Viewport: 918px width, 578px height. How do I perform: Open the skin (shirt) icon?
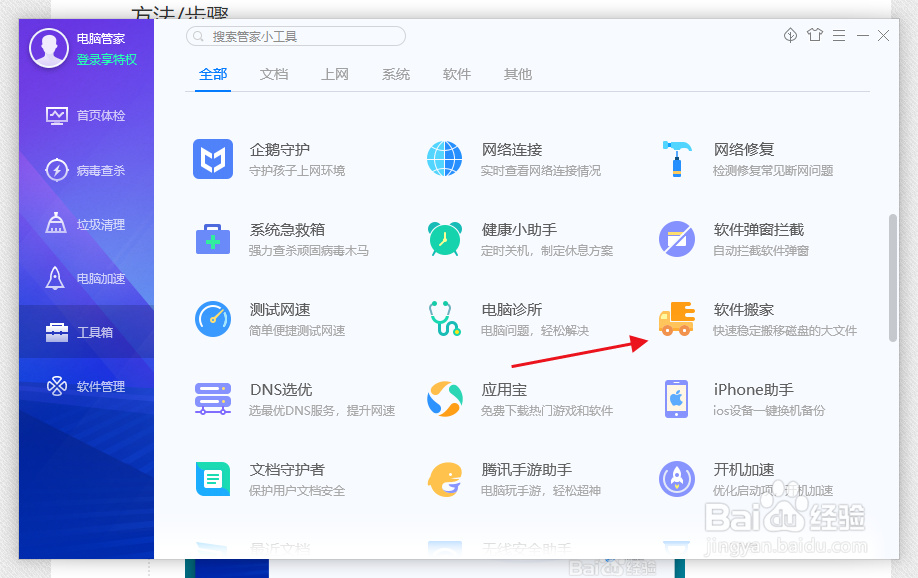tap(815, 35)
